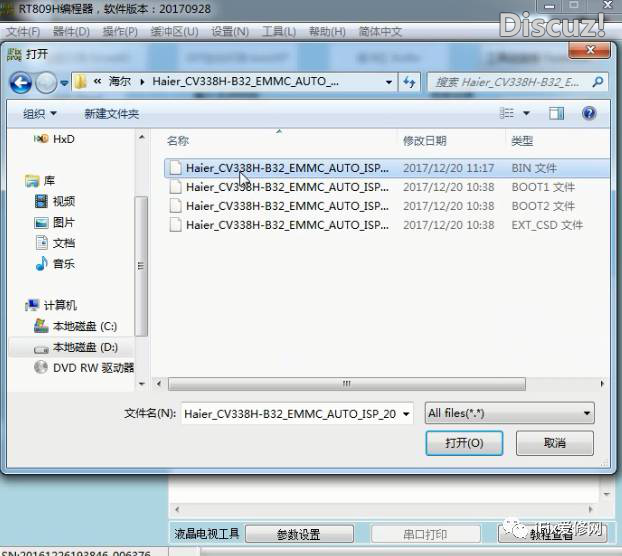
Task: Click the 打开(O) button
Action: (x=463, y=443)
